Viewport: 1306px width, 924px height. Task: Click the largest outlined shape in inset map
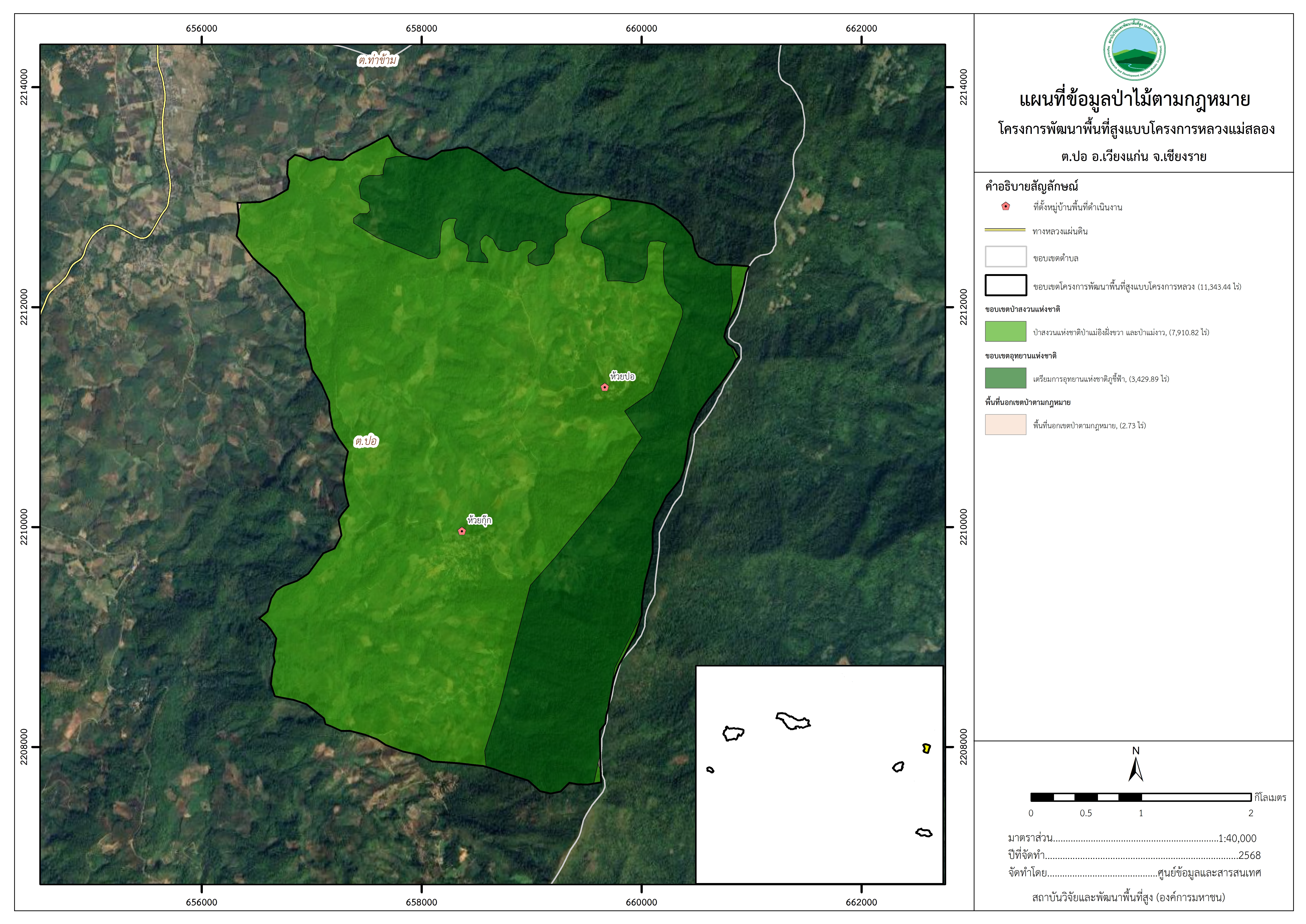click(793, 721)
